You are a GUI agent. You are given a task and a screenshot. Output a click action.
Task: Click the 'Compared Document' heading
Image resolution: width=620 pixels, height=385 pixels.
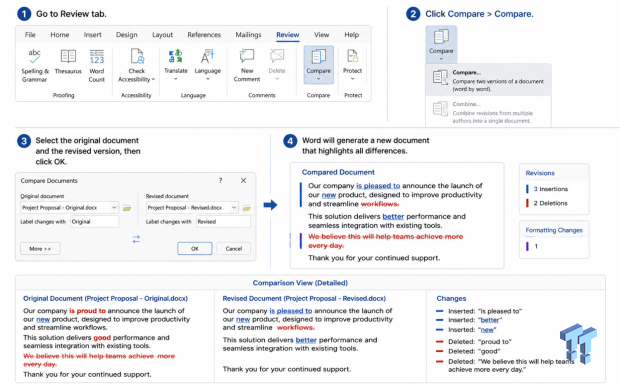click(x=338, y=172)
